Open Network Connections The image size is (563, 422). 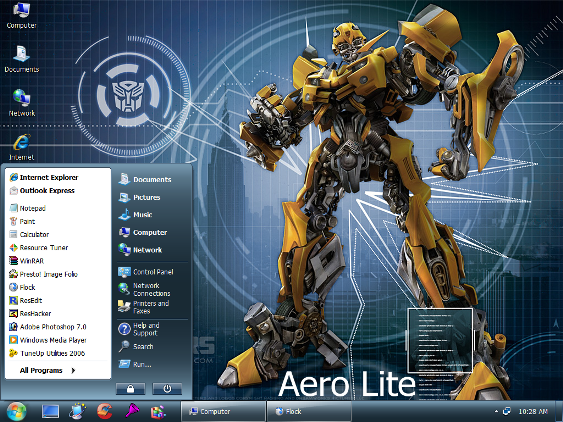click(144, 289)
